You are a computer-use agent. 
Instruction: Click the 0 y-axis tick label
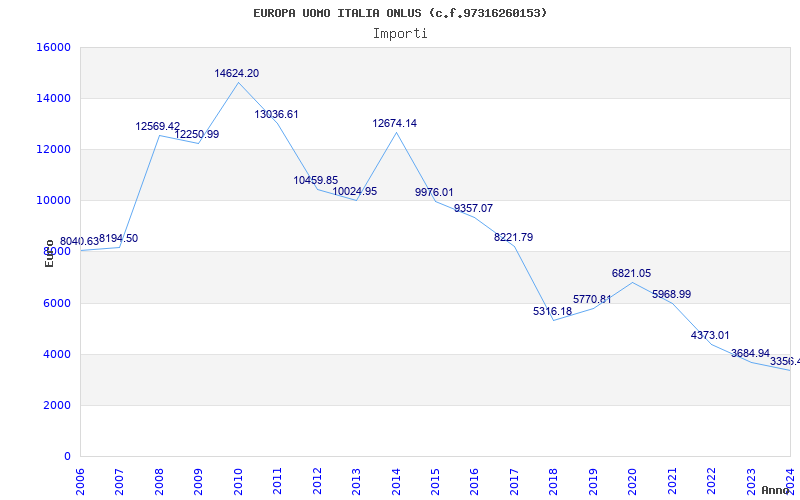67,456
